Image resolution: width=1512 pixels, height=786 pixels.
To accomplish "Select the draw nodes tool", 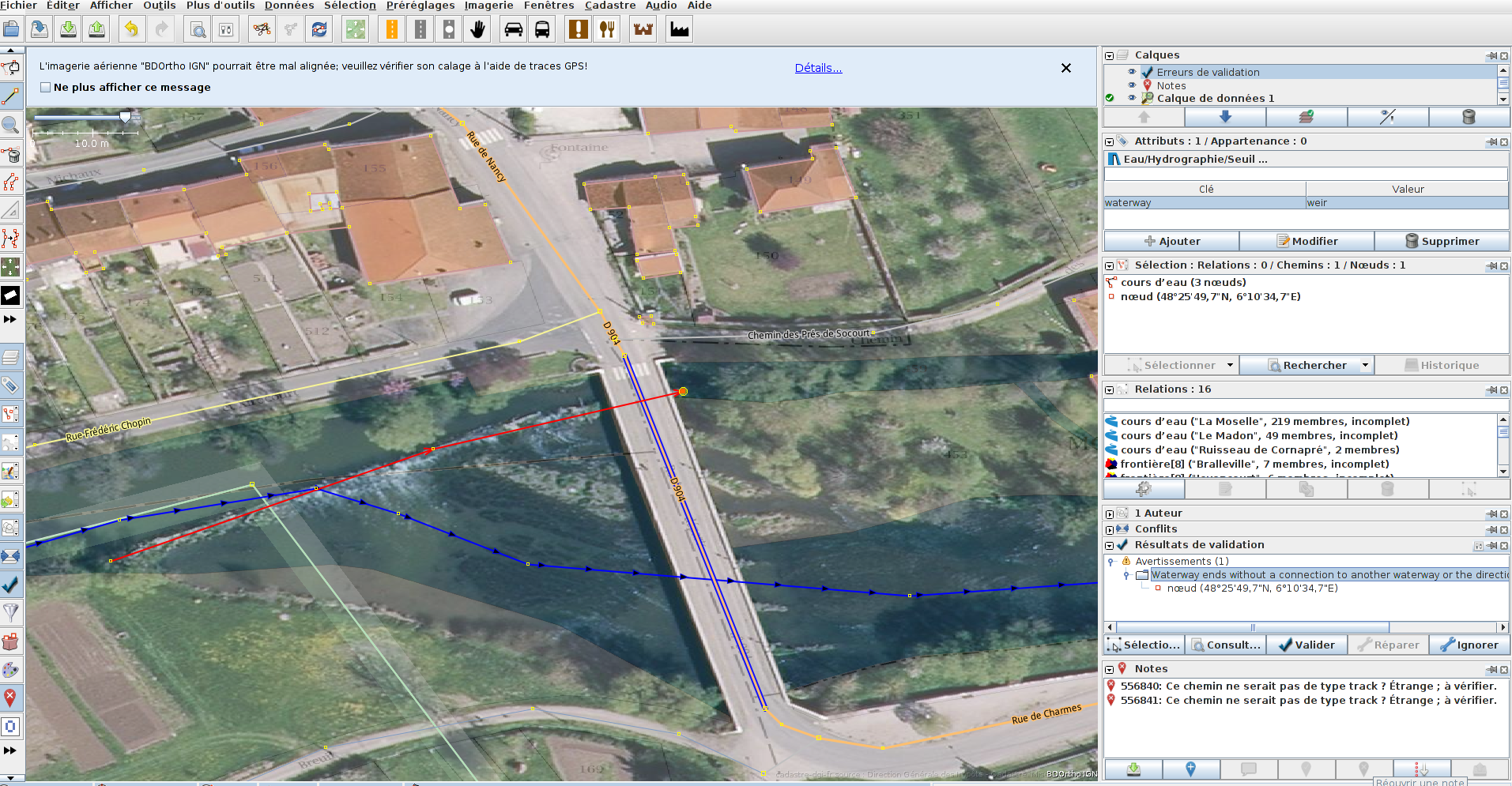I will 10,96.
